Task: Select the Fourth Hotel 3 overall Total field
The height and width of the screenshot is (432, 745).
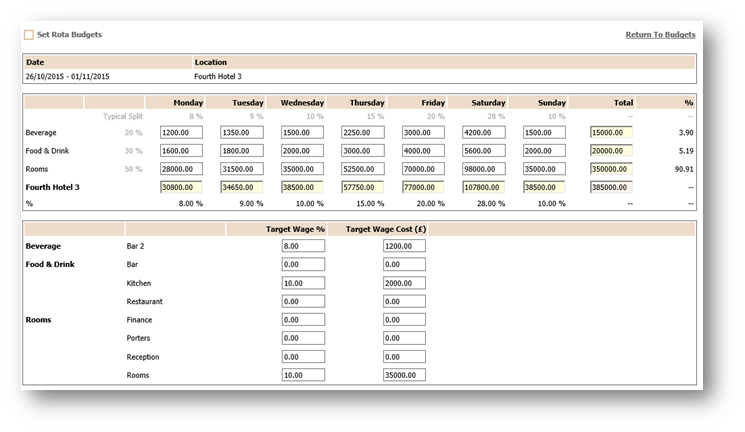Action: (x=612, y=187)
